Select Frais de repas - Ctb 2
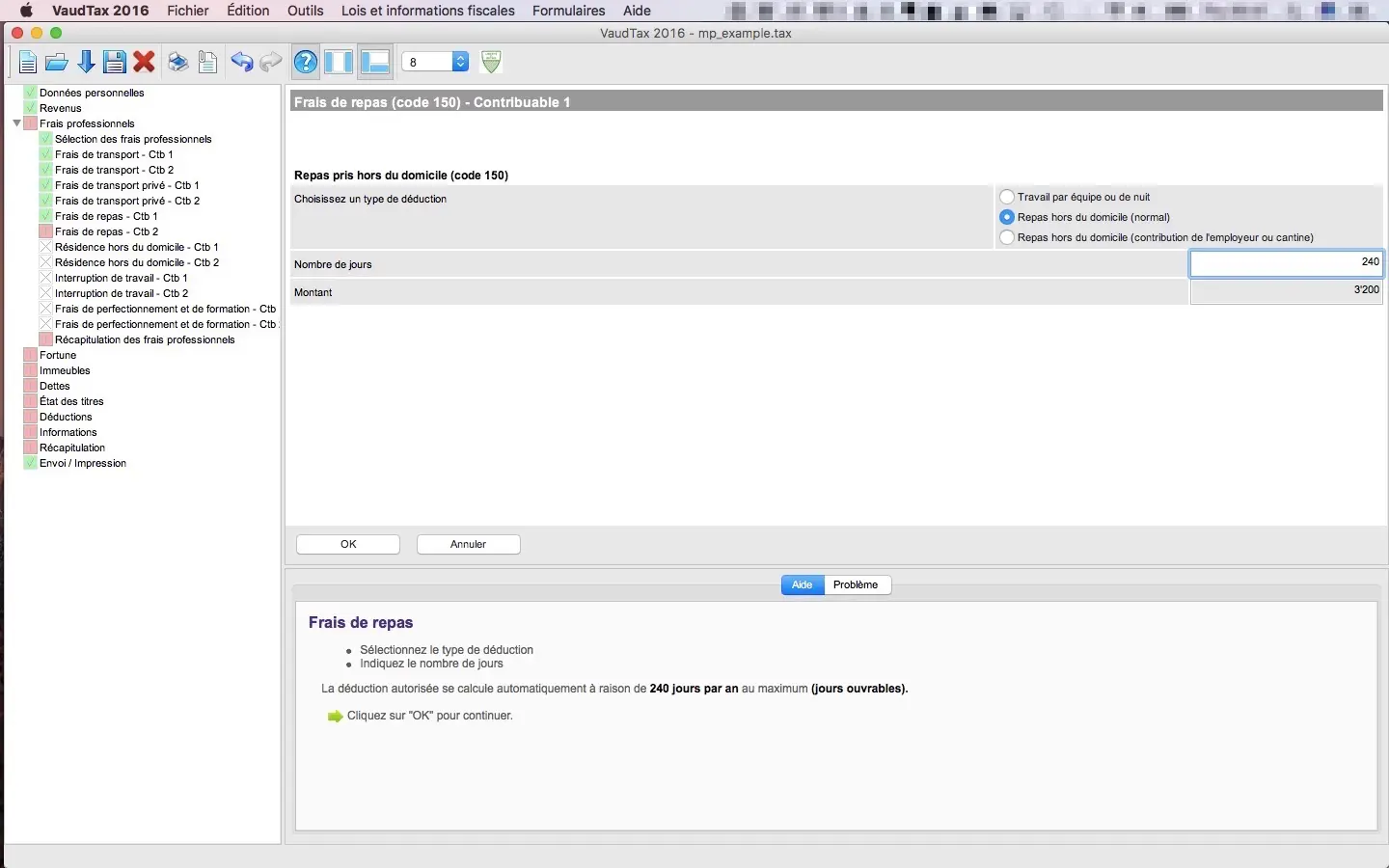This screenshot has height=868, width=1389. click(x=107, y=231)
